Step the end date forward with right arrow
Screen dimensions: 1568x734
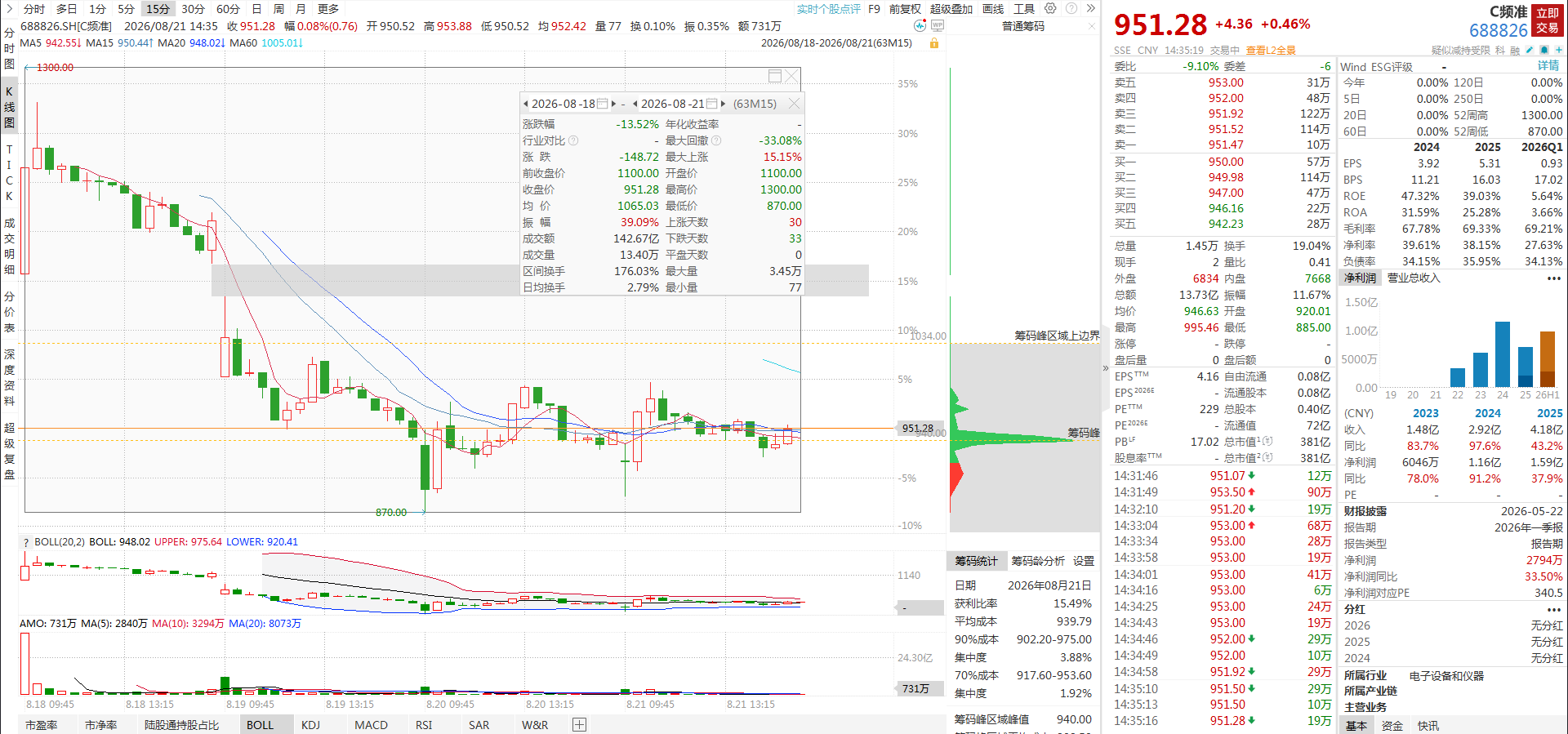click(723, 104)
